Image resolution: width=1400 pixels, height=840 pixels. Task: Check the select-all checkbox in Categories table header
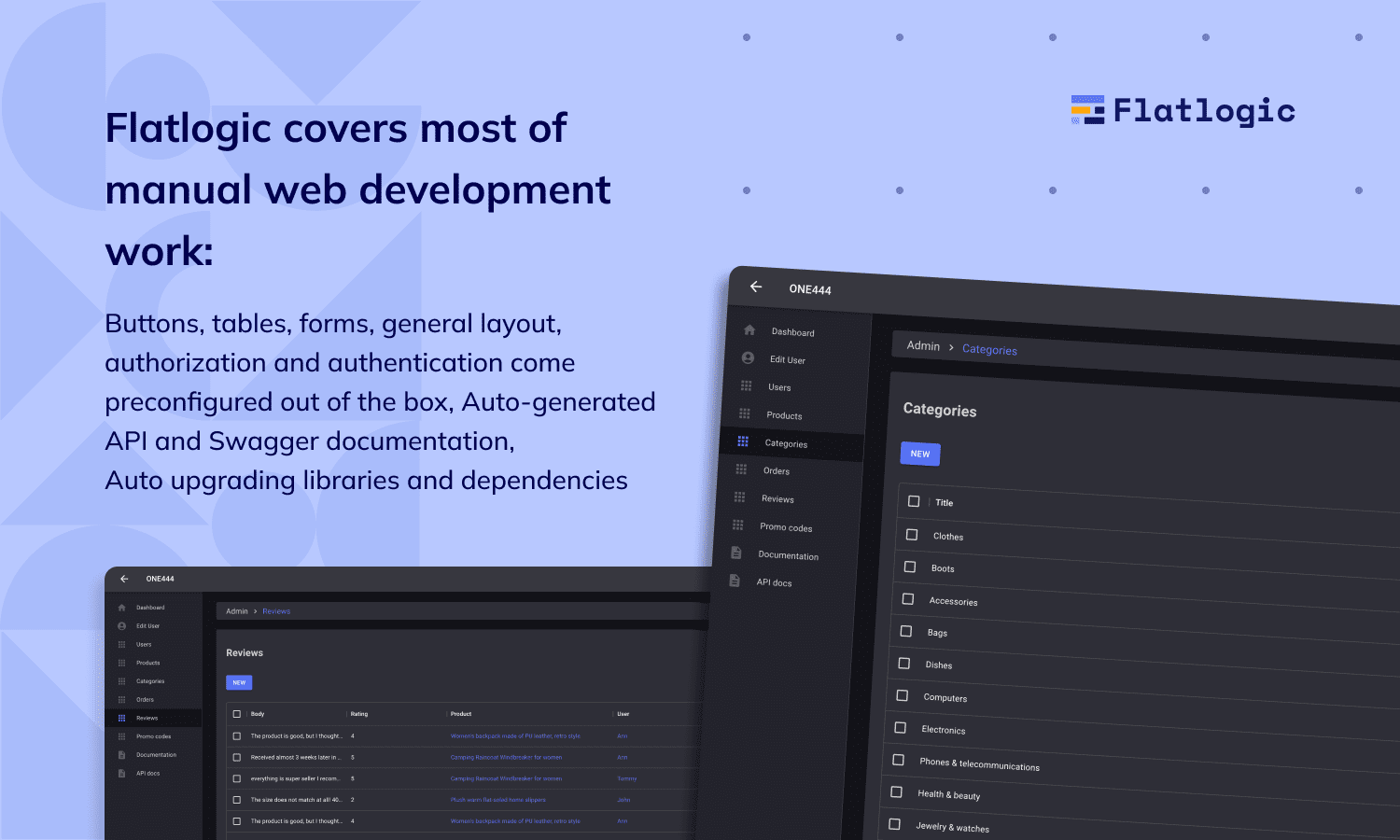tap(914, 499)
